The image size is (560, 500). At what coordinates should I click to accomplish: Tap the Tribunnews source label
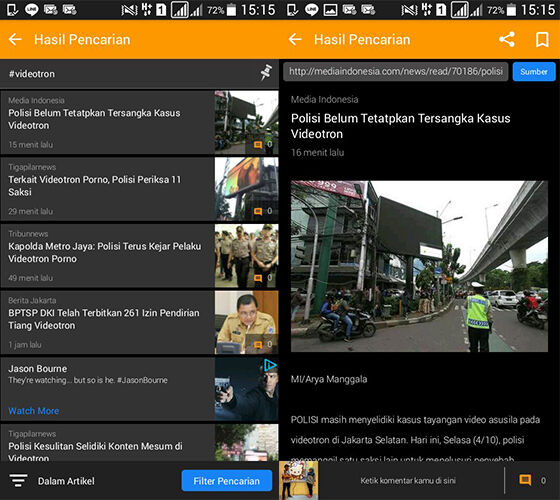(28, 234)
